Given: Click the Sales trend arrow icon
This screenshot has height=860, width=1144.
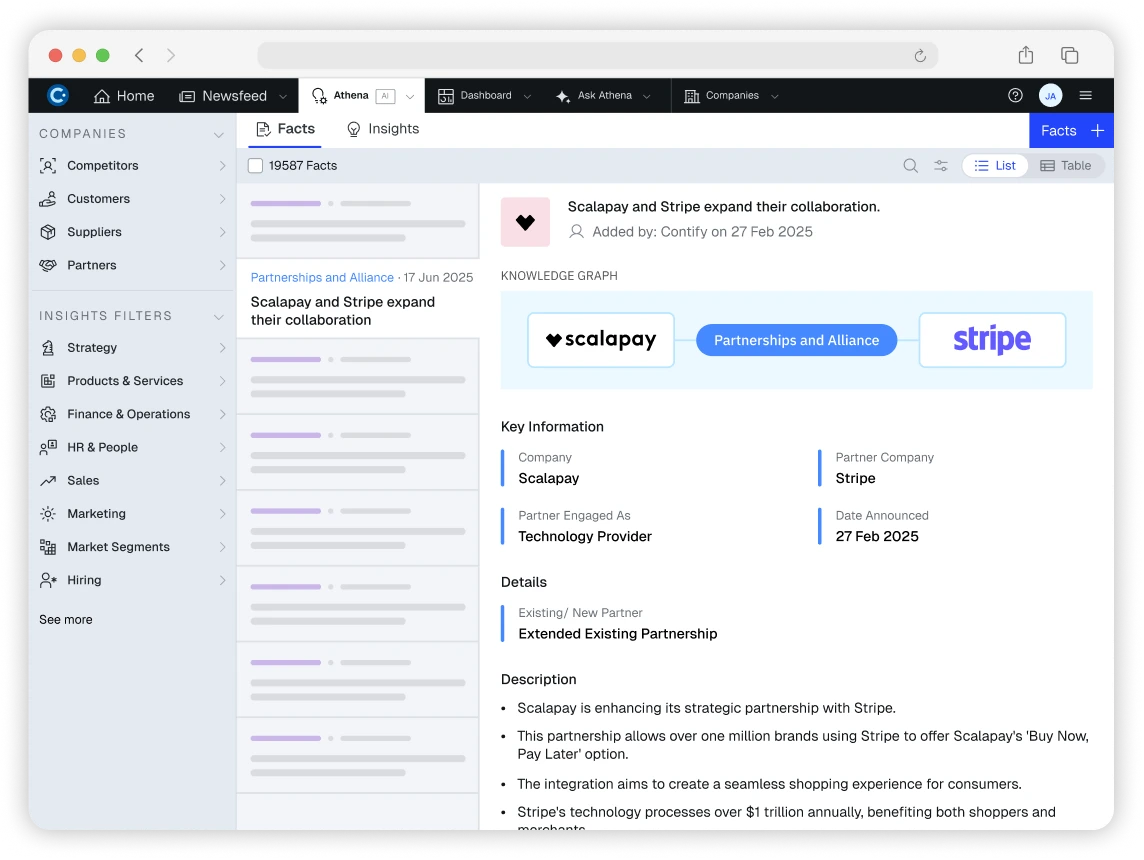Looking at the screenshot, I should pos(48,481).
